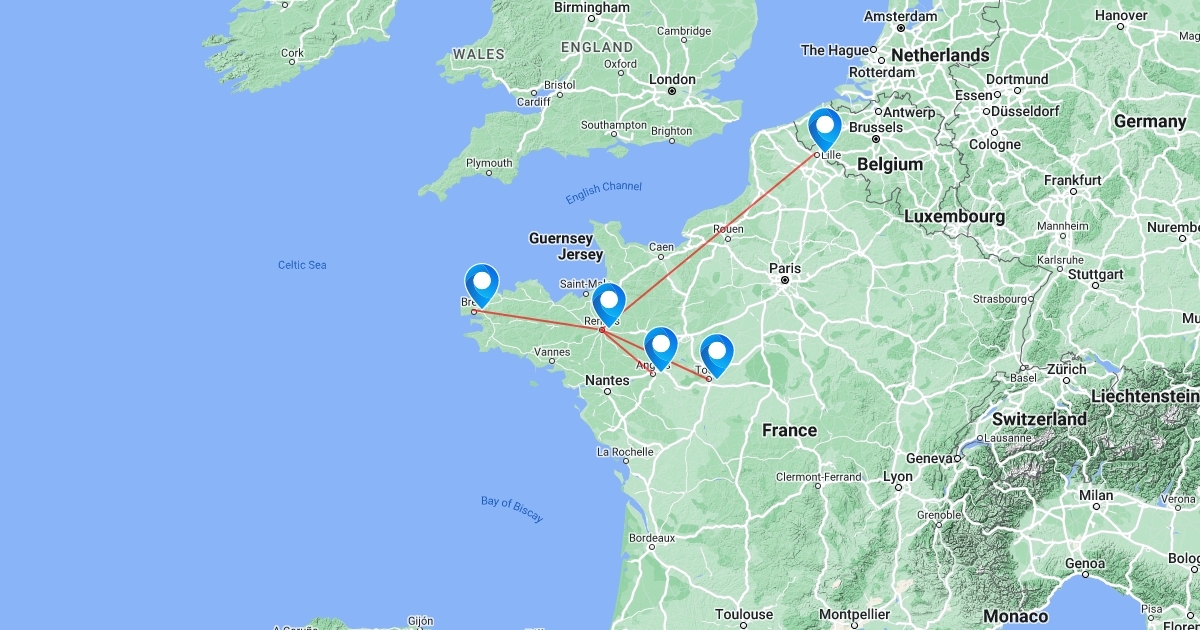This screenshot has height=630, width=1200.
Task: Click the London city marker dot
Action: tap(673, 92)
